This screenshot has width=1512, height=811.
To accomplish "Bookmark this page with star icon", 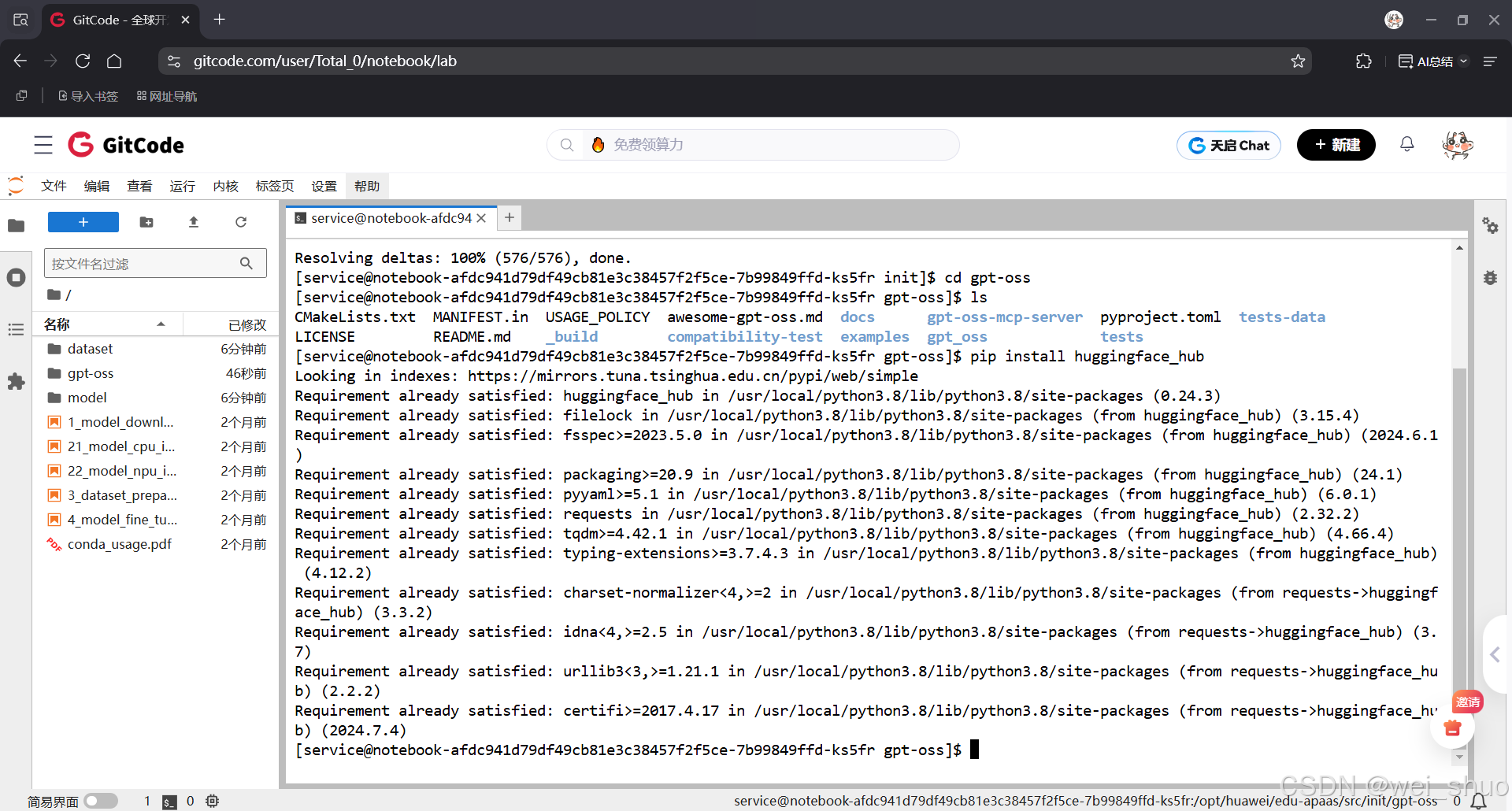I will pyautogui.click(x=1298, y=61).
